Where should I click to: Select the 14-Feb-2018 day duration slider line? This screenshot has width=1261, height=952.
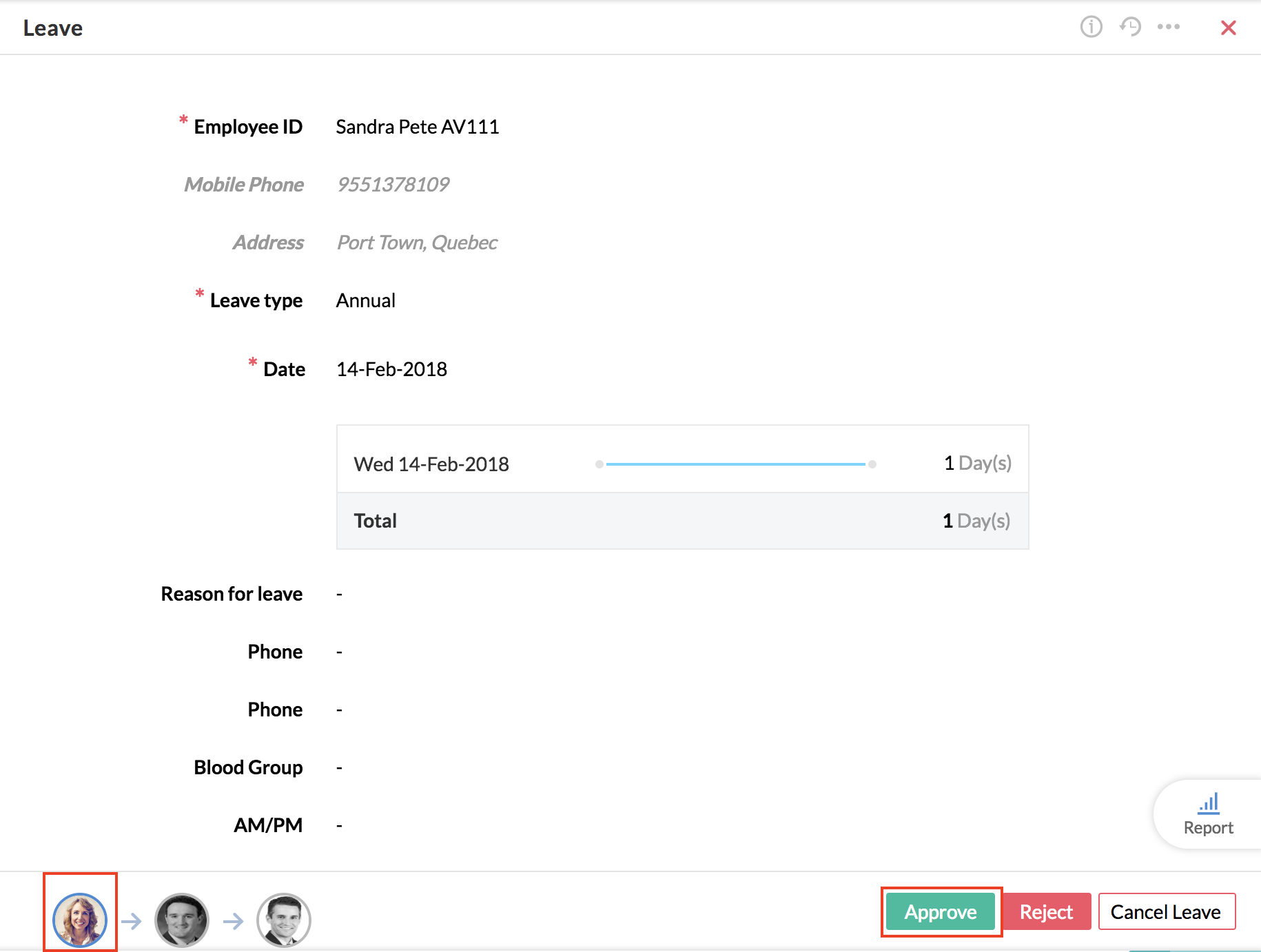pyautogui.click(x=736, y=464)
